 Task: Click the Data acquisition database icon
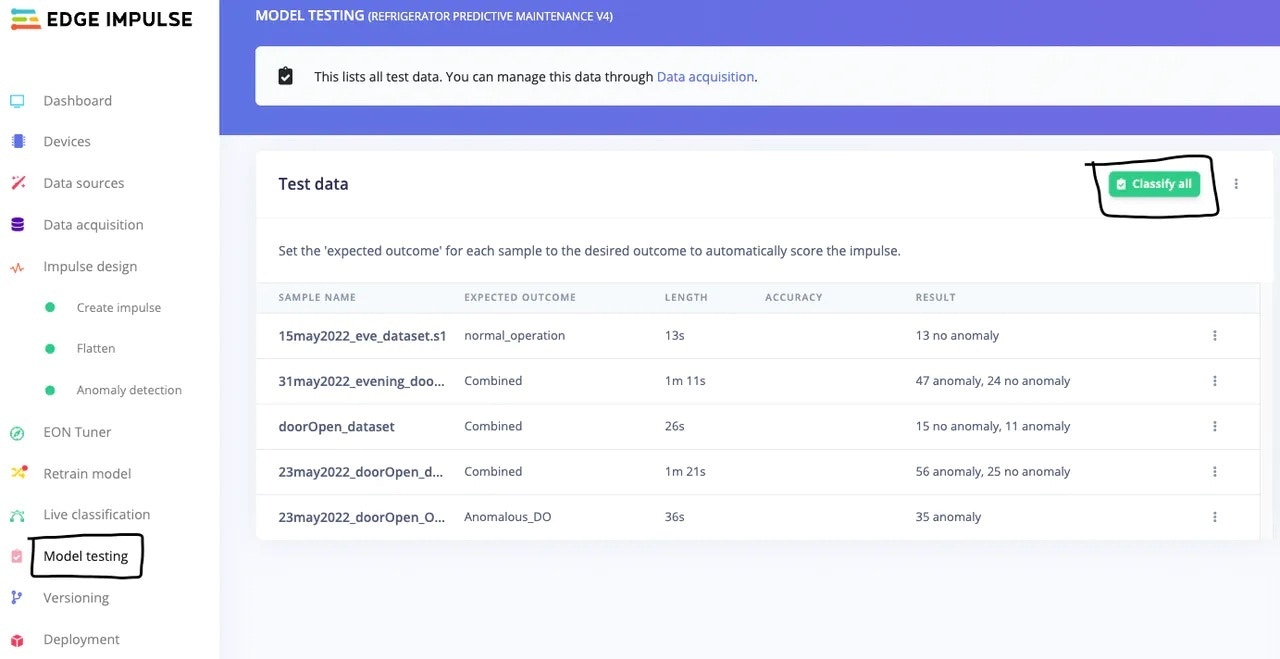point(17,225)
